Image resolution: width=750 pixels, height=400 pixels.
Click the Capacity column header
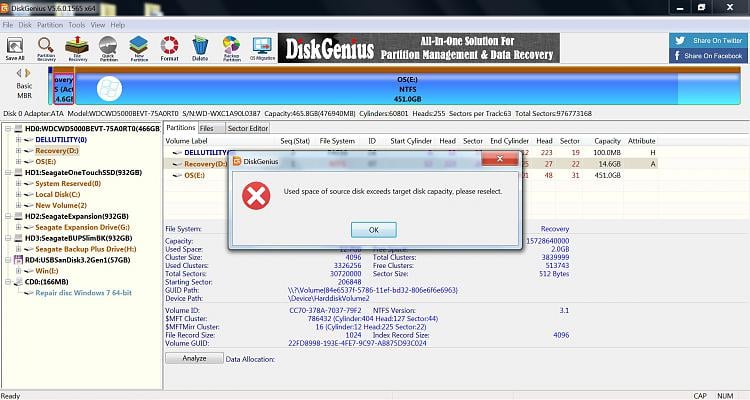tap(607, 141)
